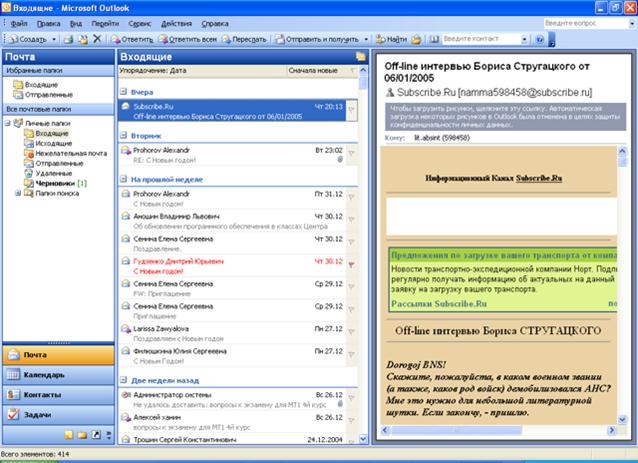Switch to Календарь navigation pane
The width and height of the screenshot is (638, 463).
[59, 375]
